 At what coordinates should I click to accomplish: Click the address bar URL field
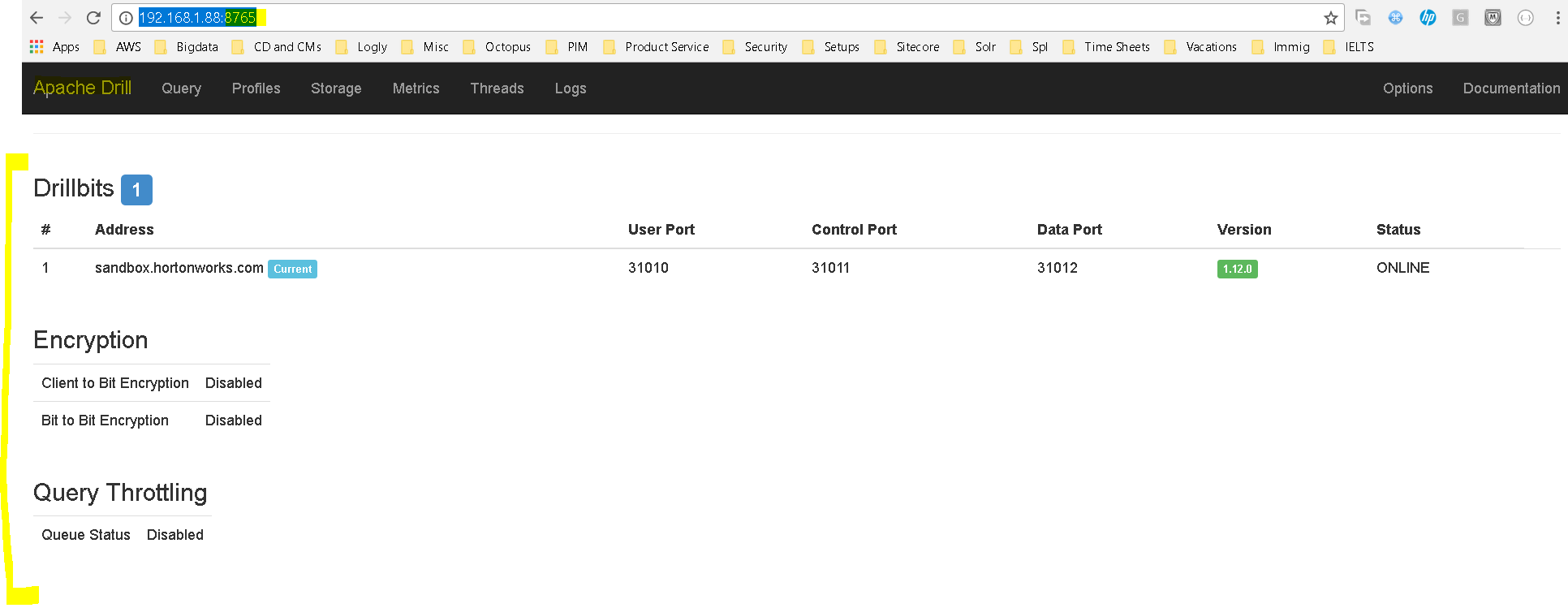pyautogui.click(x=726, y=18)
